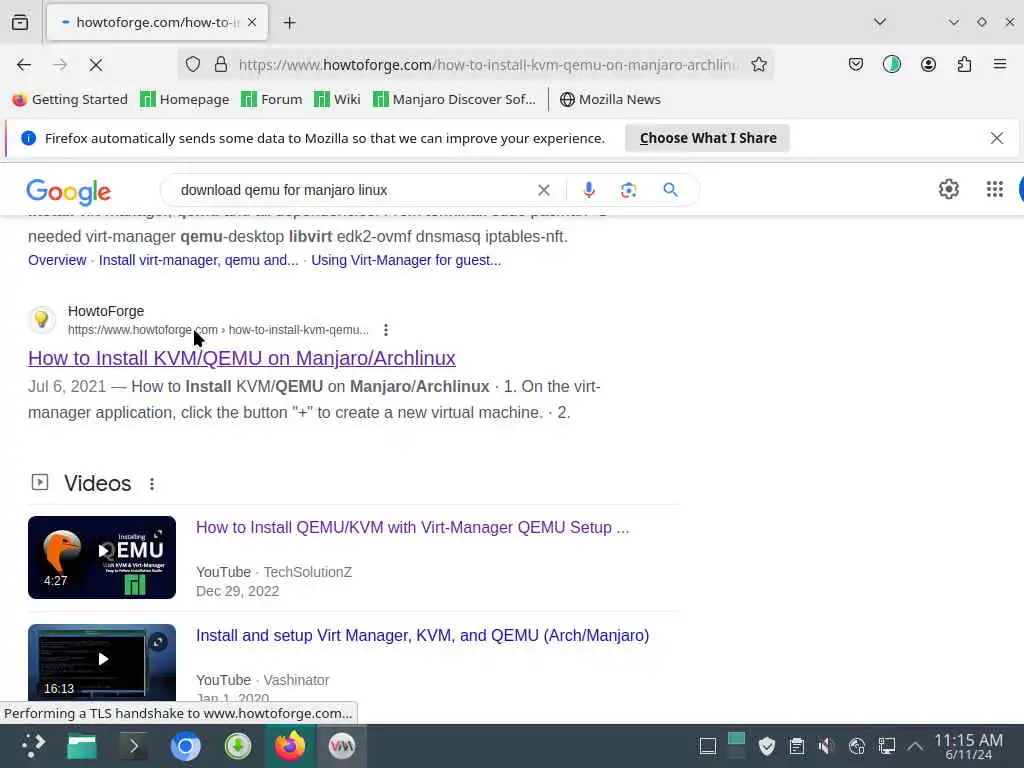Go back to previous page

pos(24,65)
